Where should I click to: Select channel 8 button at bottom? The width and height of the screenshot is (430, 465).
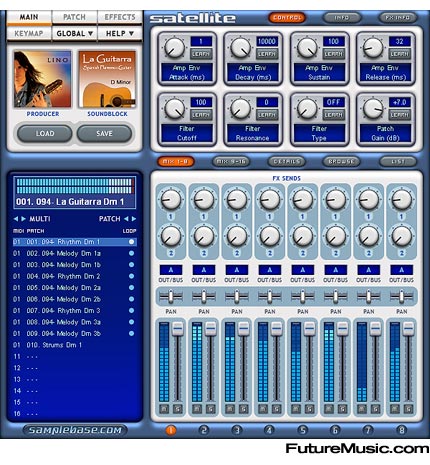pyautogui.click(x=401, y=430)
